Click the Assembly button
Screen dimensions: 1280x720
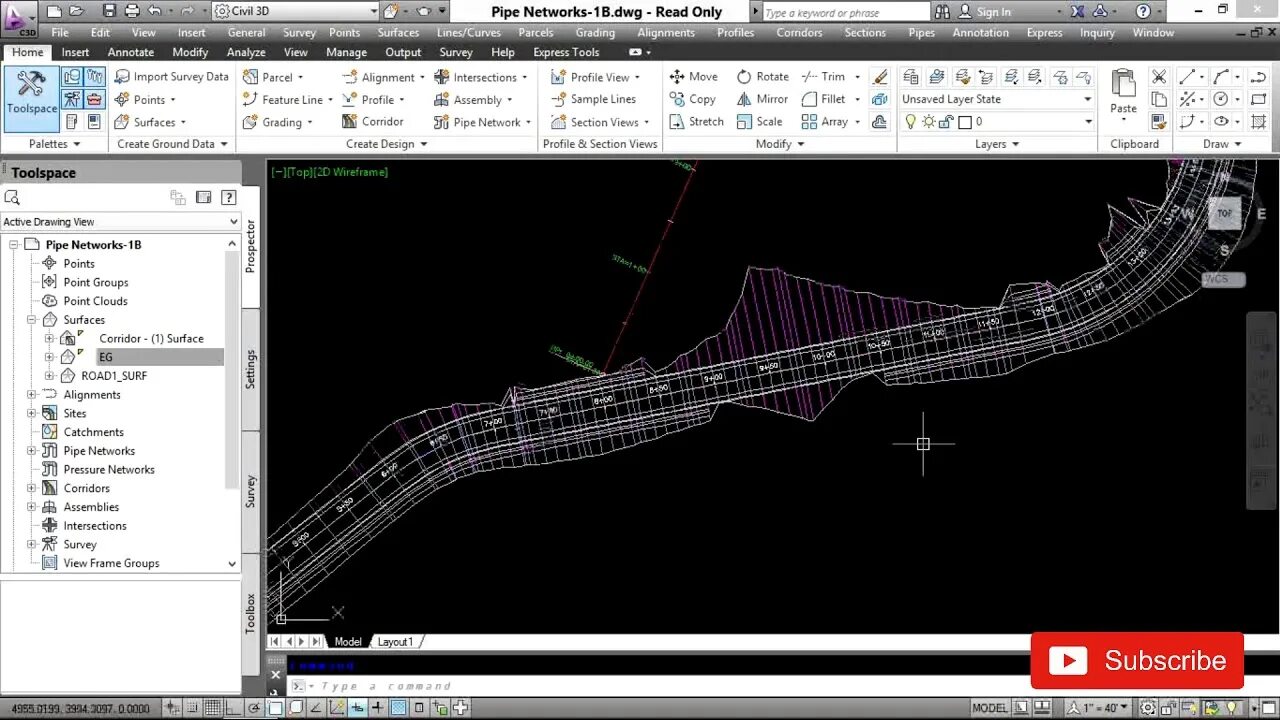click(x=472, y=99)
